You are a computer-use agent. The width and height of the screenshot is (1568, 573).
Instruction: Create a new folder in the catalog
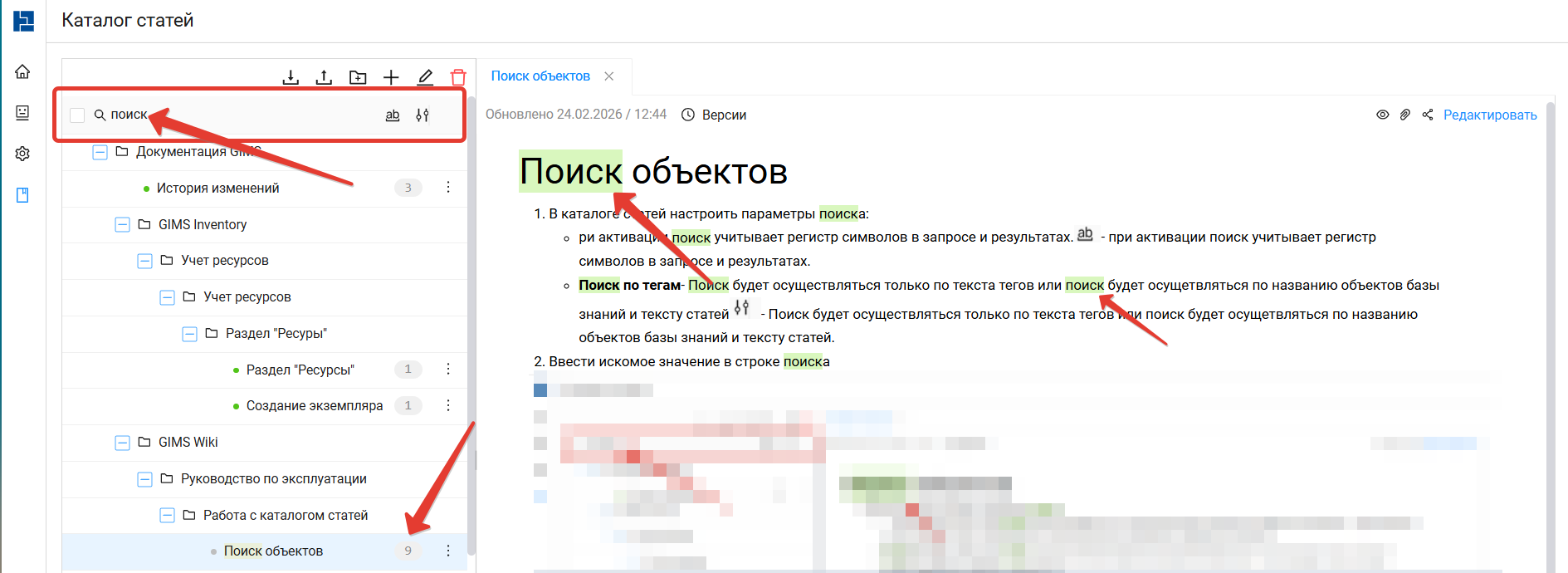[x=358, y=77]
